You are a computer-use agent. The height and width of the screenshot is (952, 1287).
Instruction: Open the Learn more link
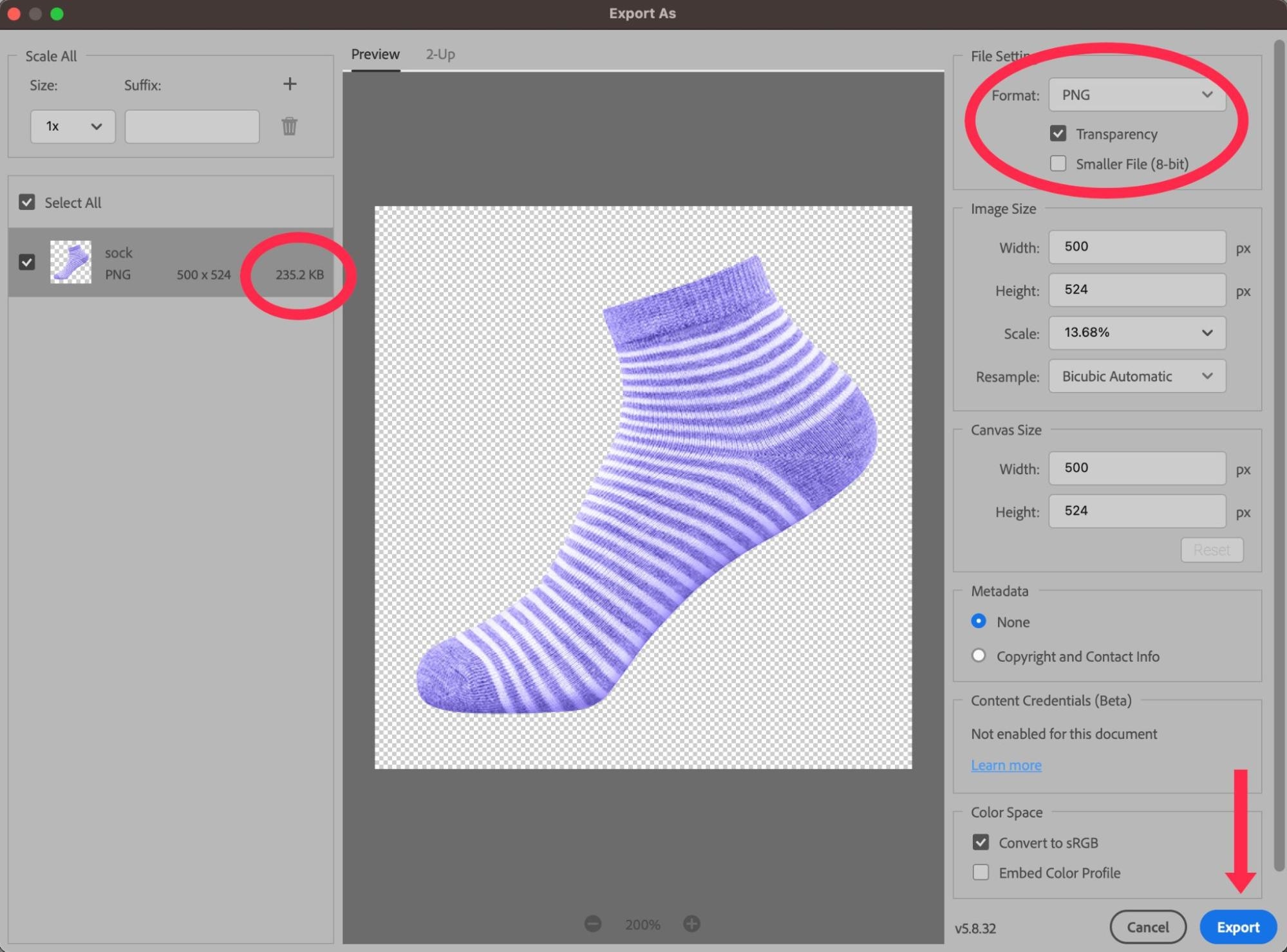[x=1006, y=765]
